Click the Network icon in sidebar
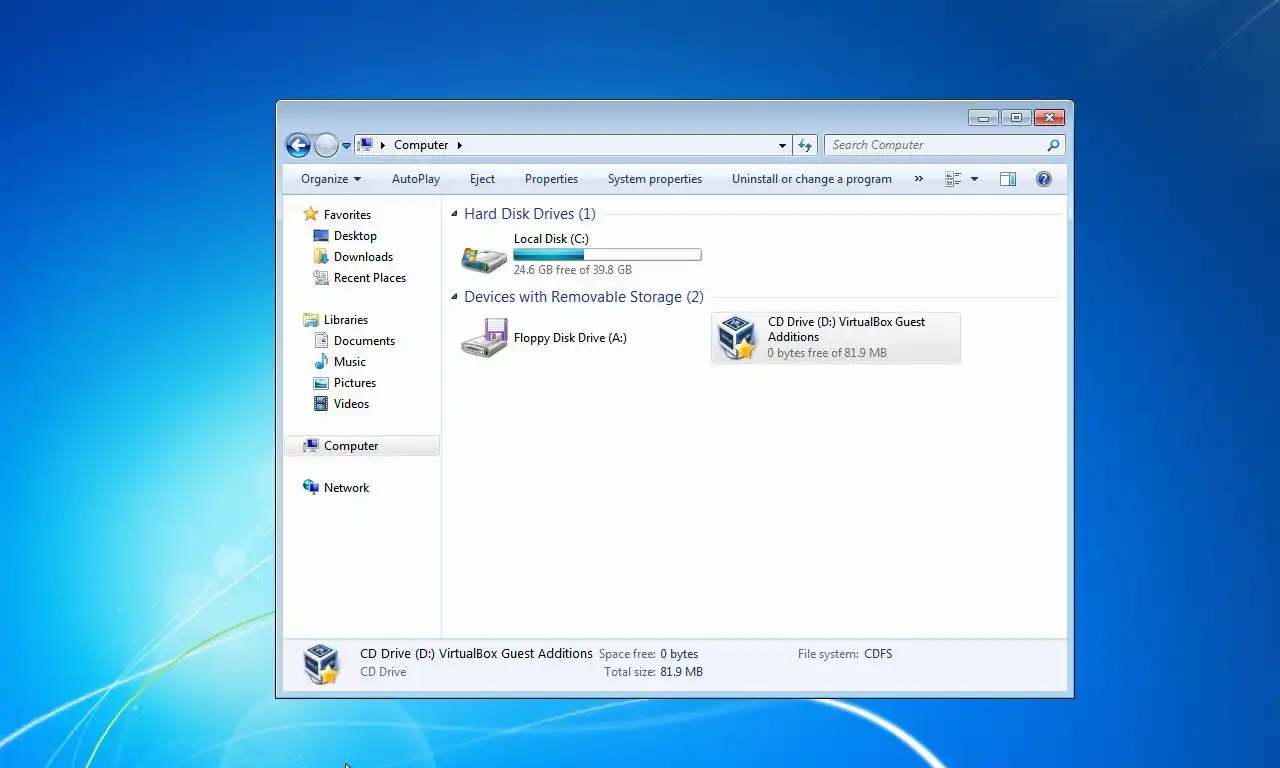The width and height of the screenshot is (1280, 768). click(311, 487)
